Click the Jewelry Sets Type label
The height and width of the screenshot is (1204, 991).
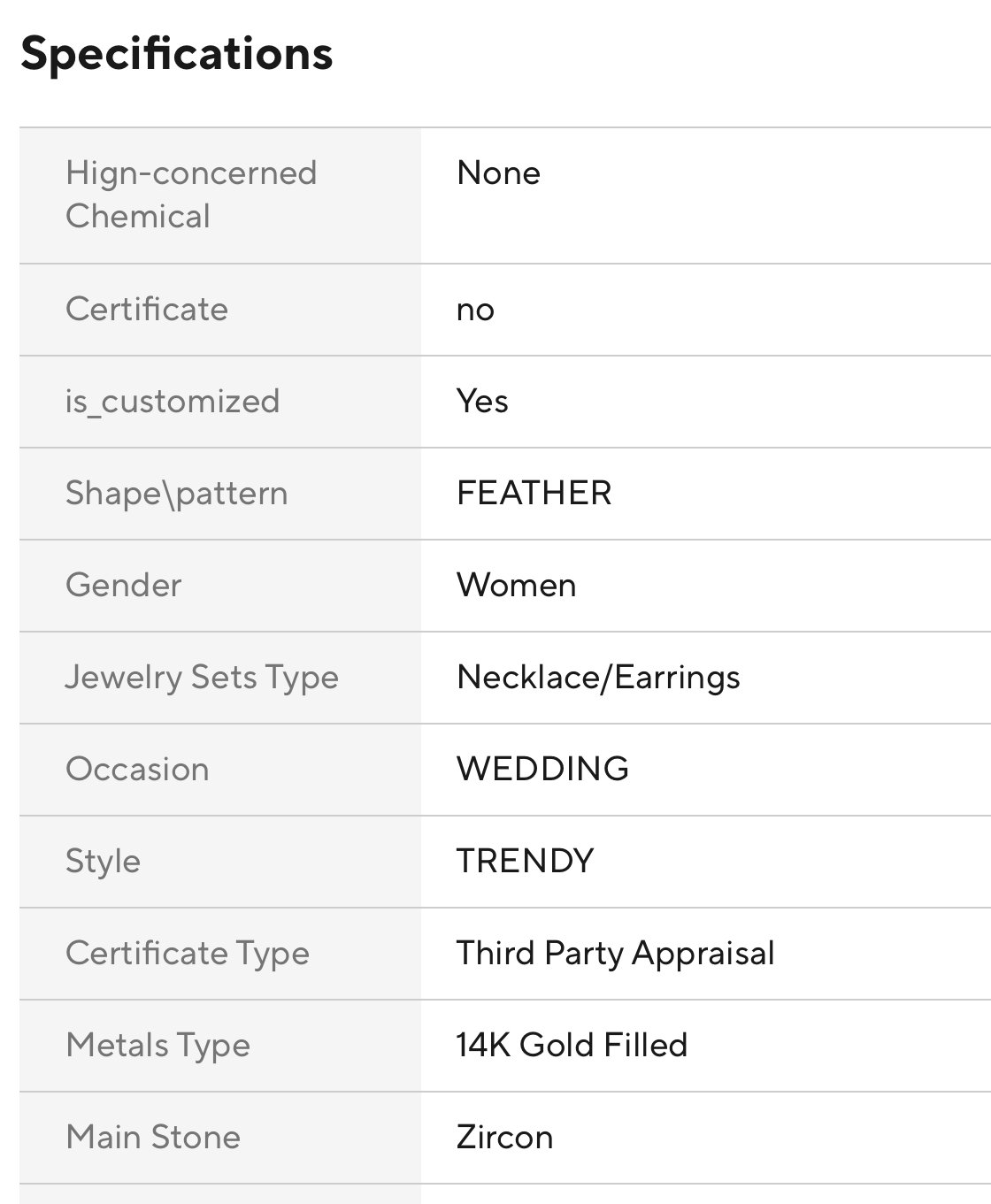(x=202, y=678)
